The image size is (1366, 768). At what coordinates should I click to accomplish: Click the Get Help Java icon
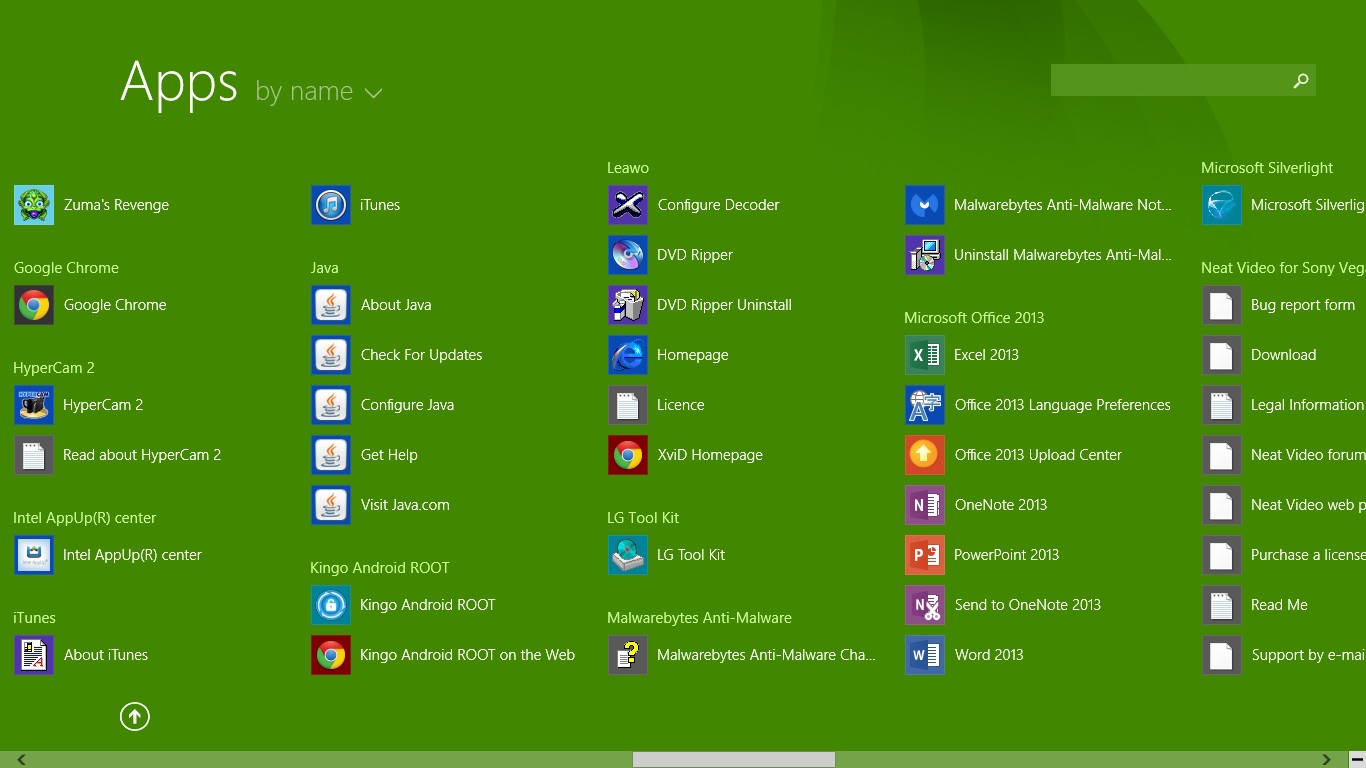331,455
